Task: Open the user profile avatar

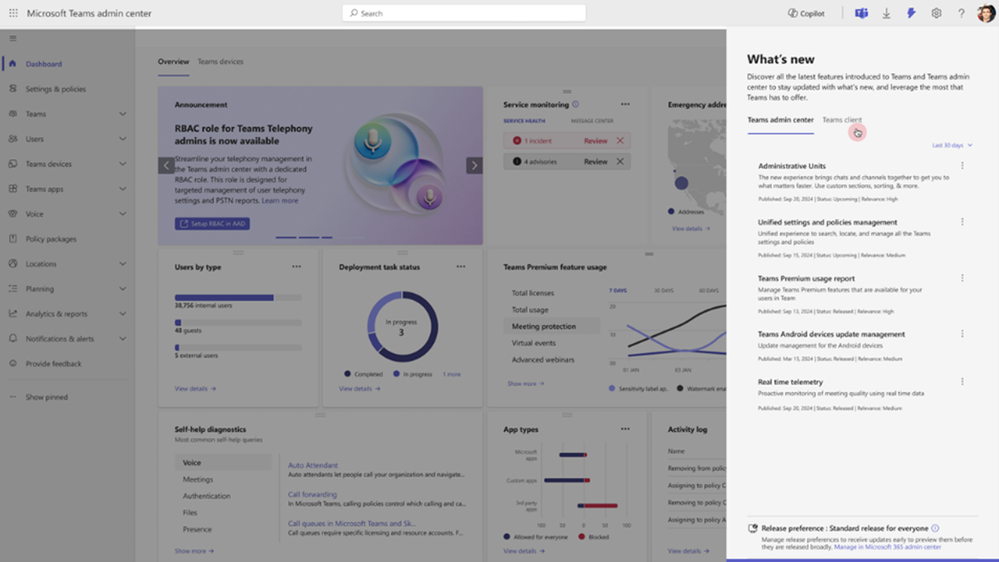Action: (x=986, y=13)
